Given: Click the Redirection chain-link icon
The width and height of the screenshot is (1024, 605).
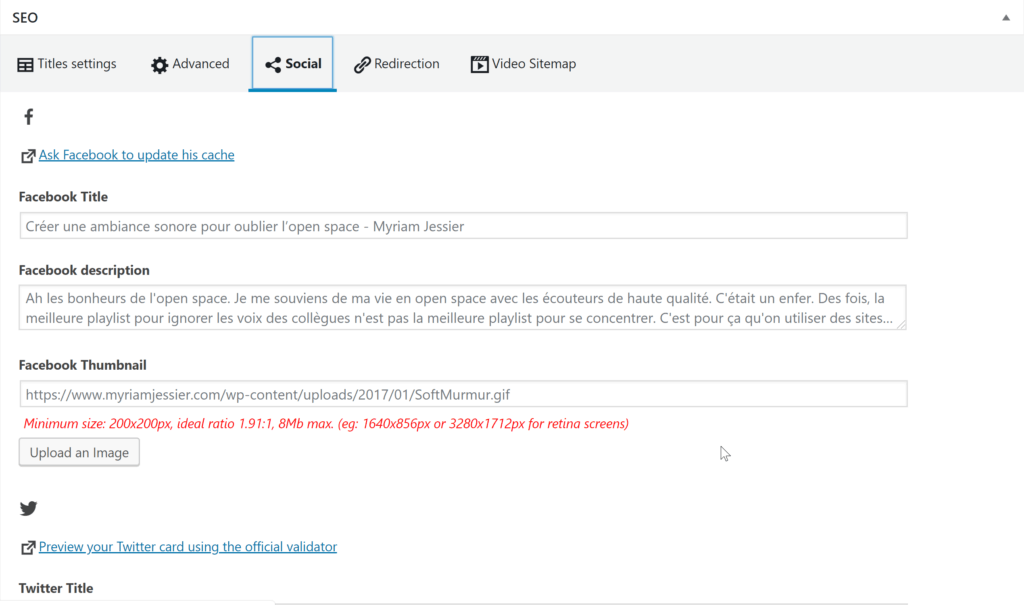Looking at the screenshot, I should coord(362,65).
